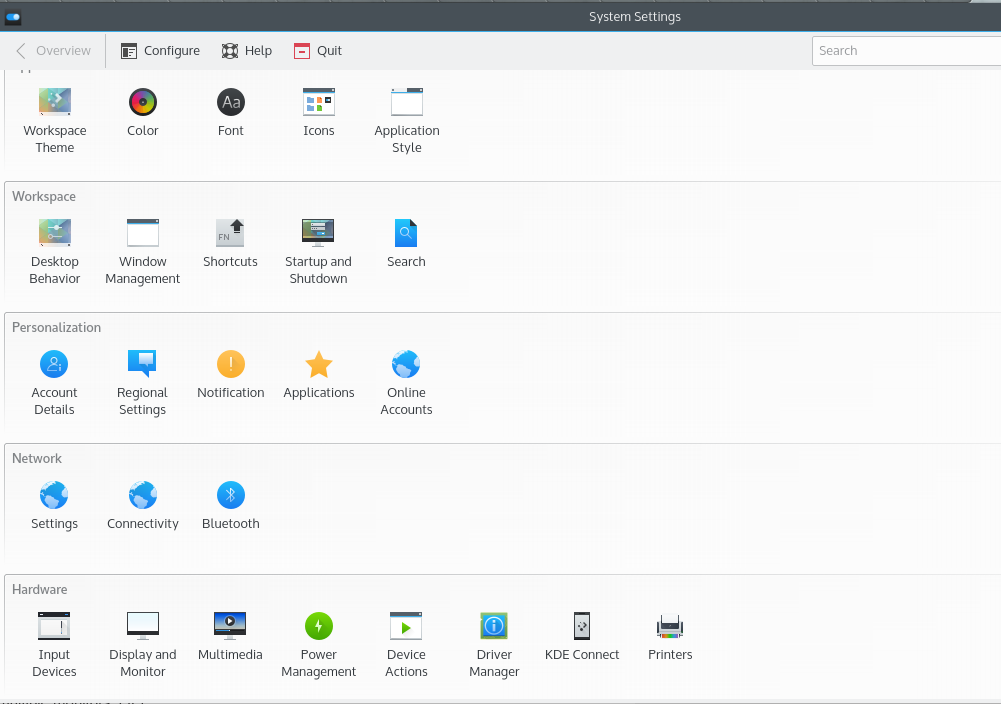Open the Help menu
This screenshot has height=704, width=1001.
[246, 51]
